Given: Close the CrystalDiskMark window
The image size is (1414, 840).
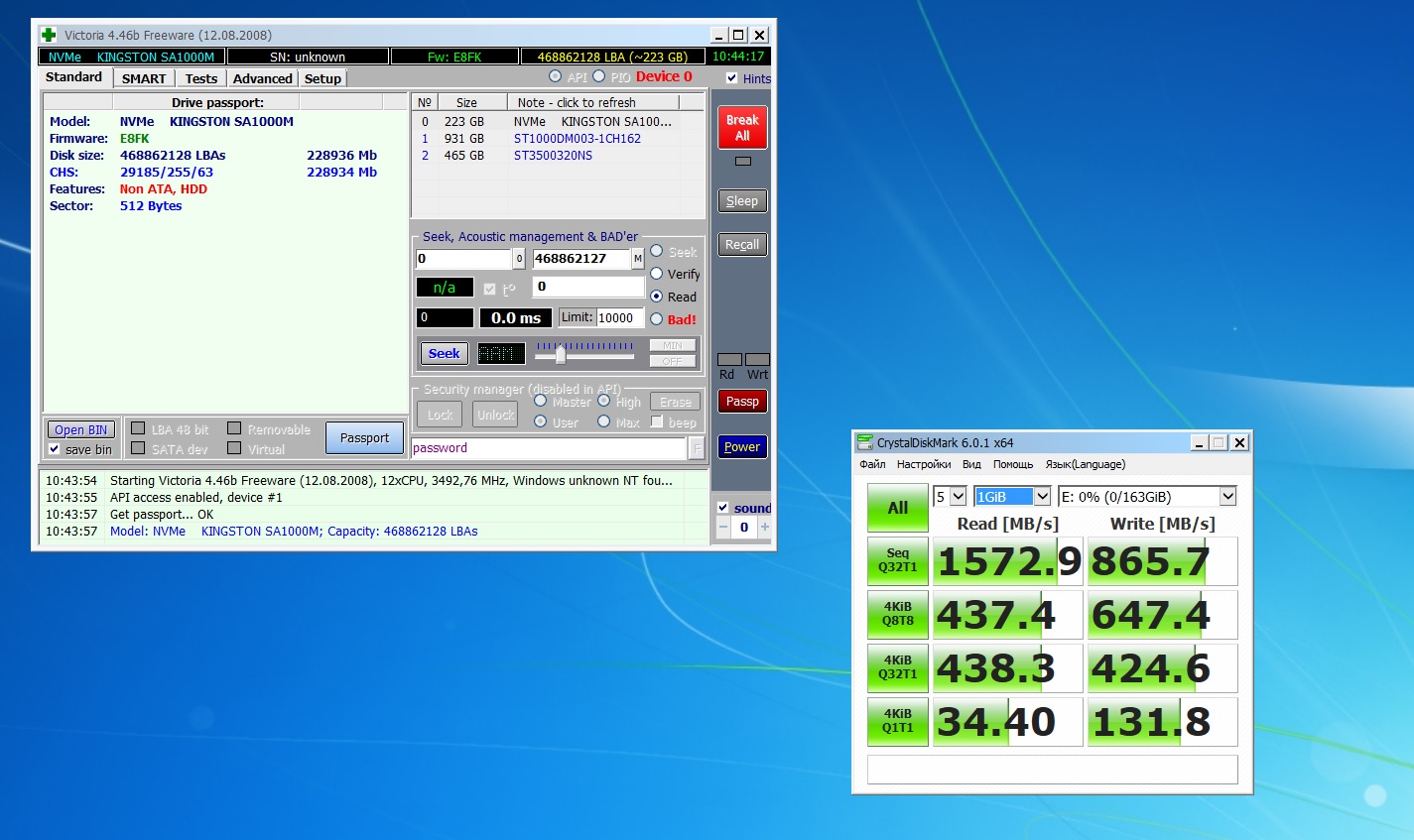Looking at the screenshot, I should pos(1239,442).
